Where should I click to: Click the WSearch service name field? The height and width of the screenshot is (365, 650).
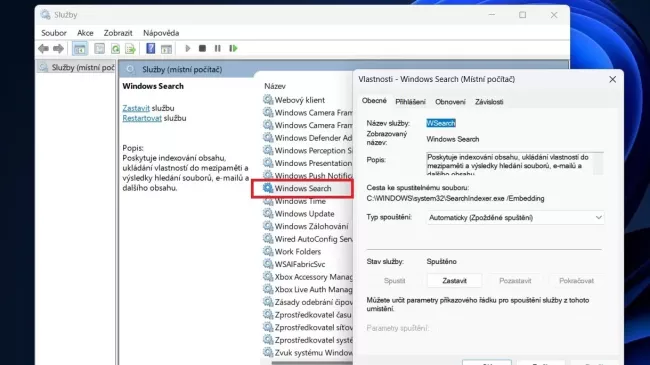pyautogui.click(x=441, y=123)
